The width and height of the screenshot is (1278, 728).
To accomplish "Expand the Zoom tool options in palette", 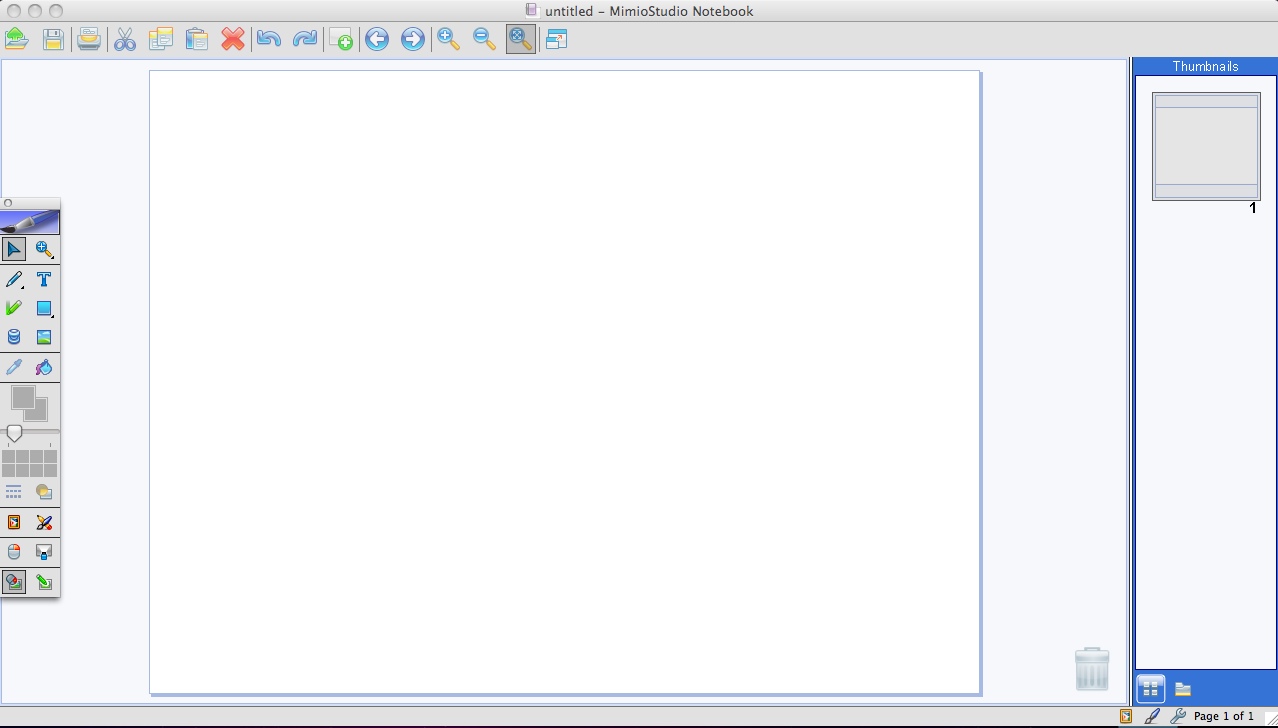I will [51, 256].
